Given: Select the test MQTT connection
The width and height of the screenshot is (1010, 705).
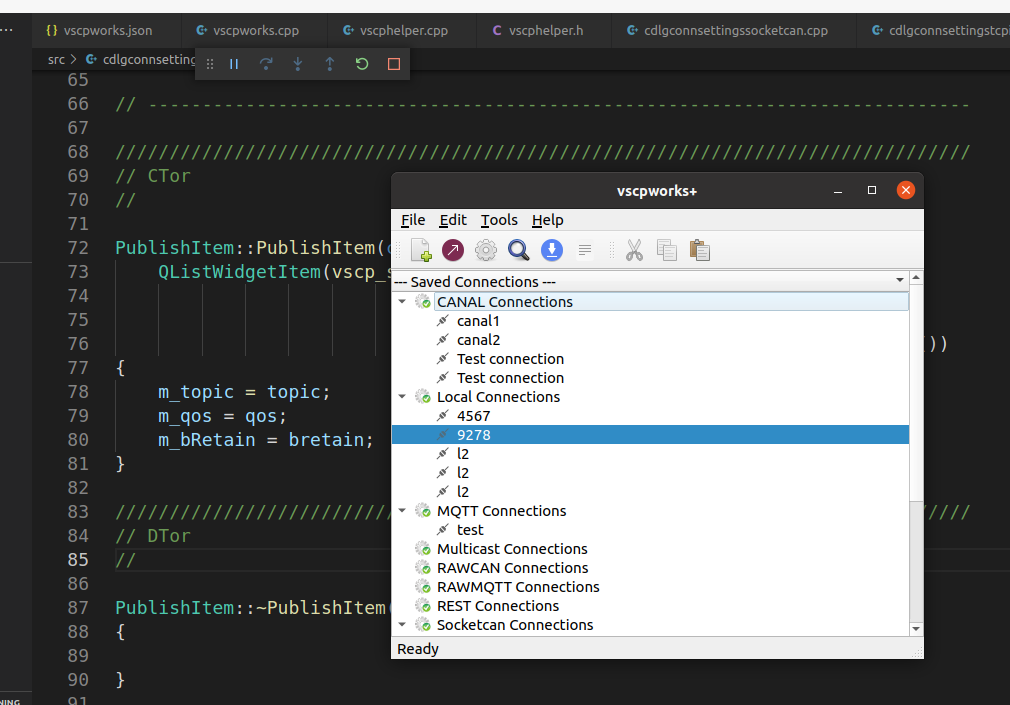Looking at the screenshot, I should pyautogui.click(x=470, y=530).
